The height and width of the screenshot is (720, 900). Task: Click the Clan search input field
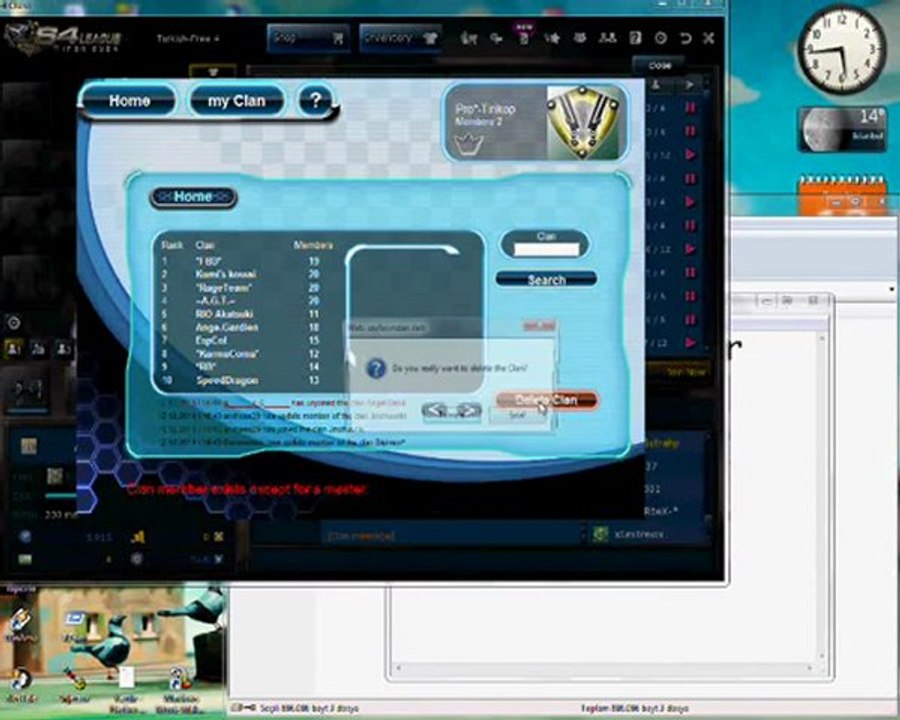click(x=546, y=249)
